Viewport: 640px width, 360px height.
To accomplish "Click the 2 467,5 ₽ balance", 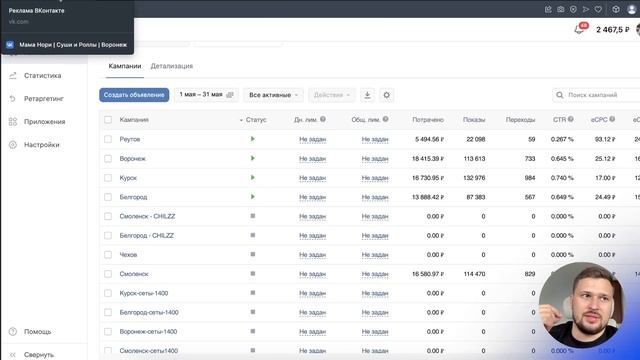I will [613, 29].
